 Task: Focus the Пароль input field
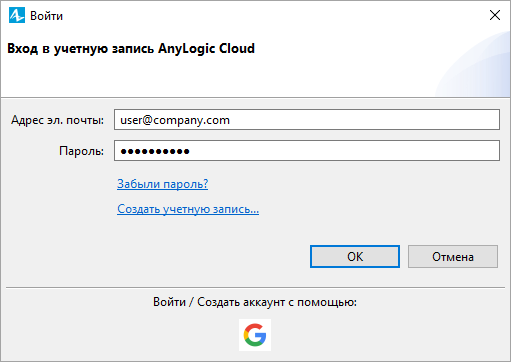(307, 151)
